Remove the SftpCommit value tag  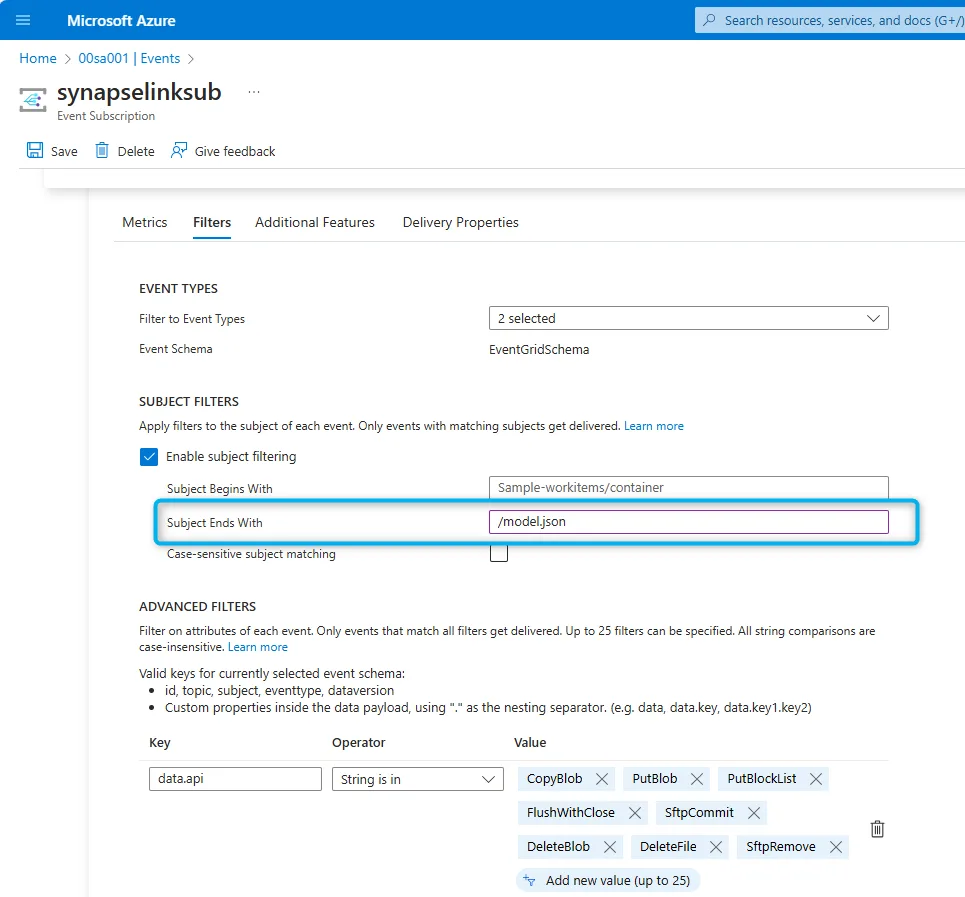click(754, 813)
